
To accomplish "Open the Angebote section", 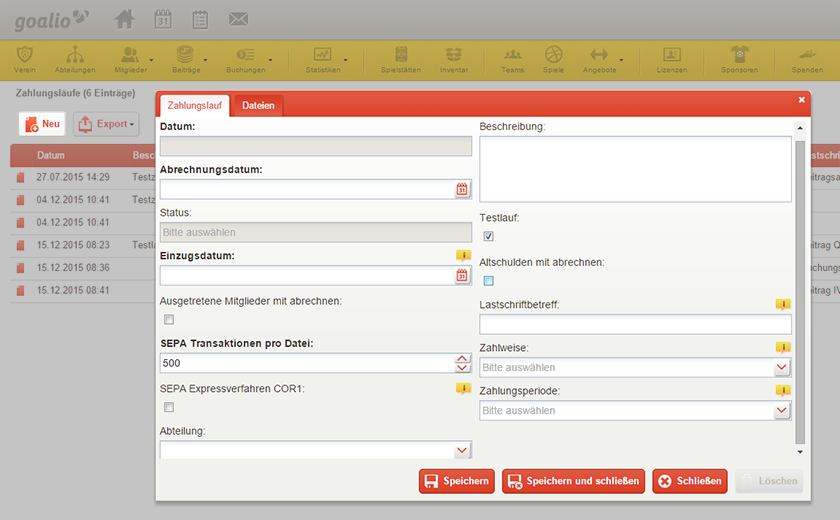I will pos(599,59).
